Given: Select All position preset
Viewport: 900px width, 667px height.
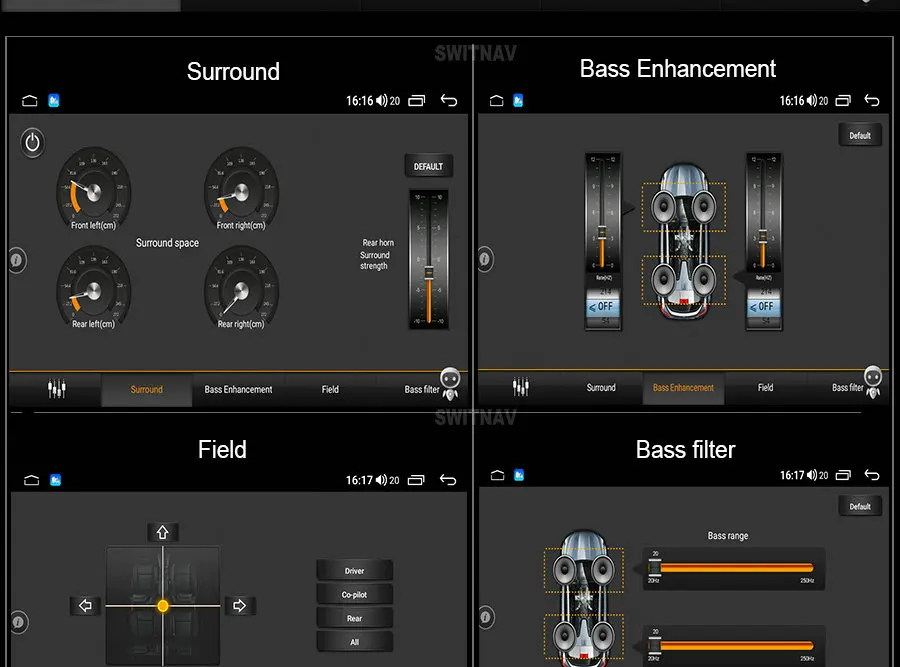Looking at the screenshot, I should [x=355, y=642].
